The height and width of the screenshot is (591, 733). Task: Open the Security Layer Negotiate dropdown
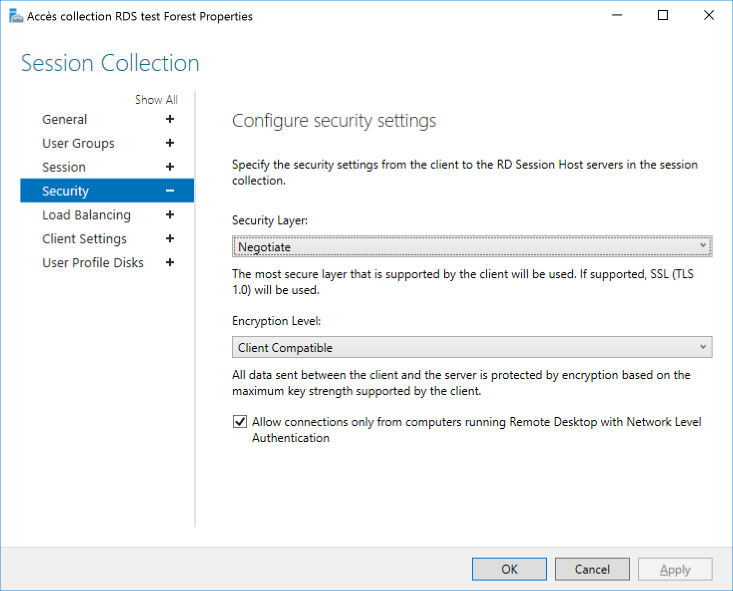click(472, 246)
